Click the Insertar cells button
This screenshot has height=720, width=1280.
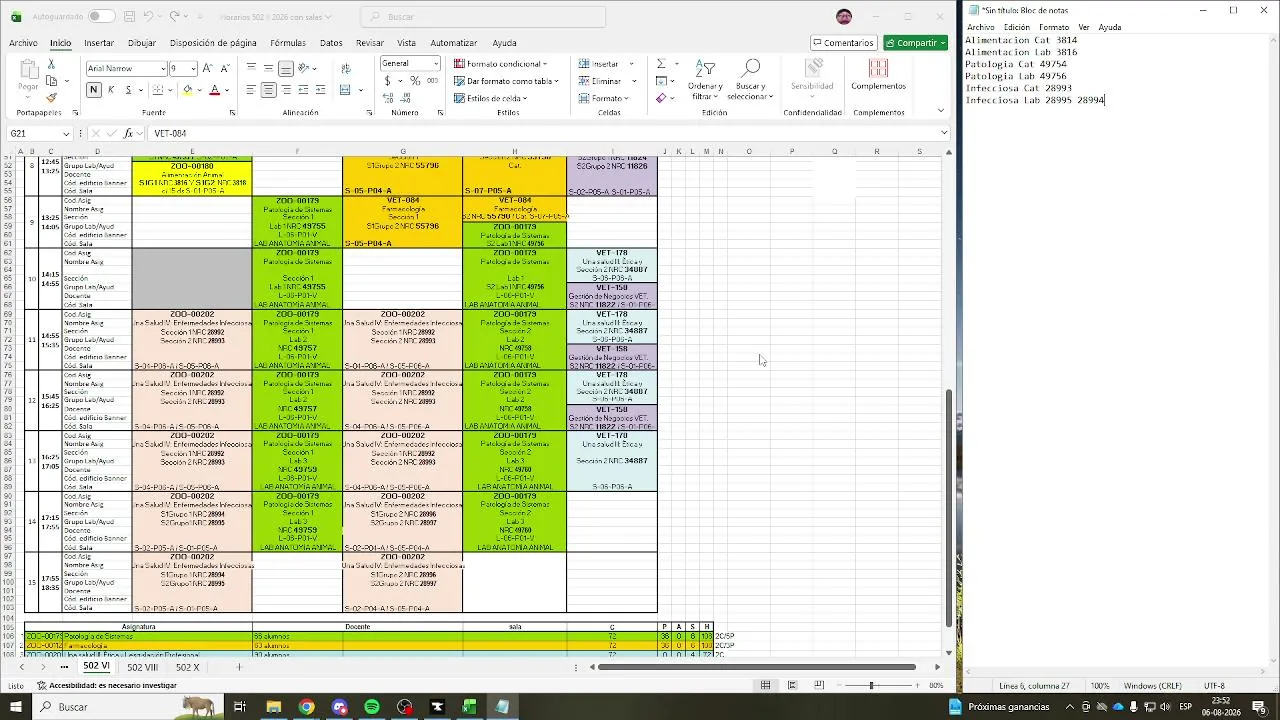click(x=604, y=64)
